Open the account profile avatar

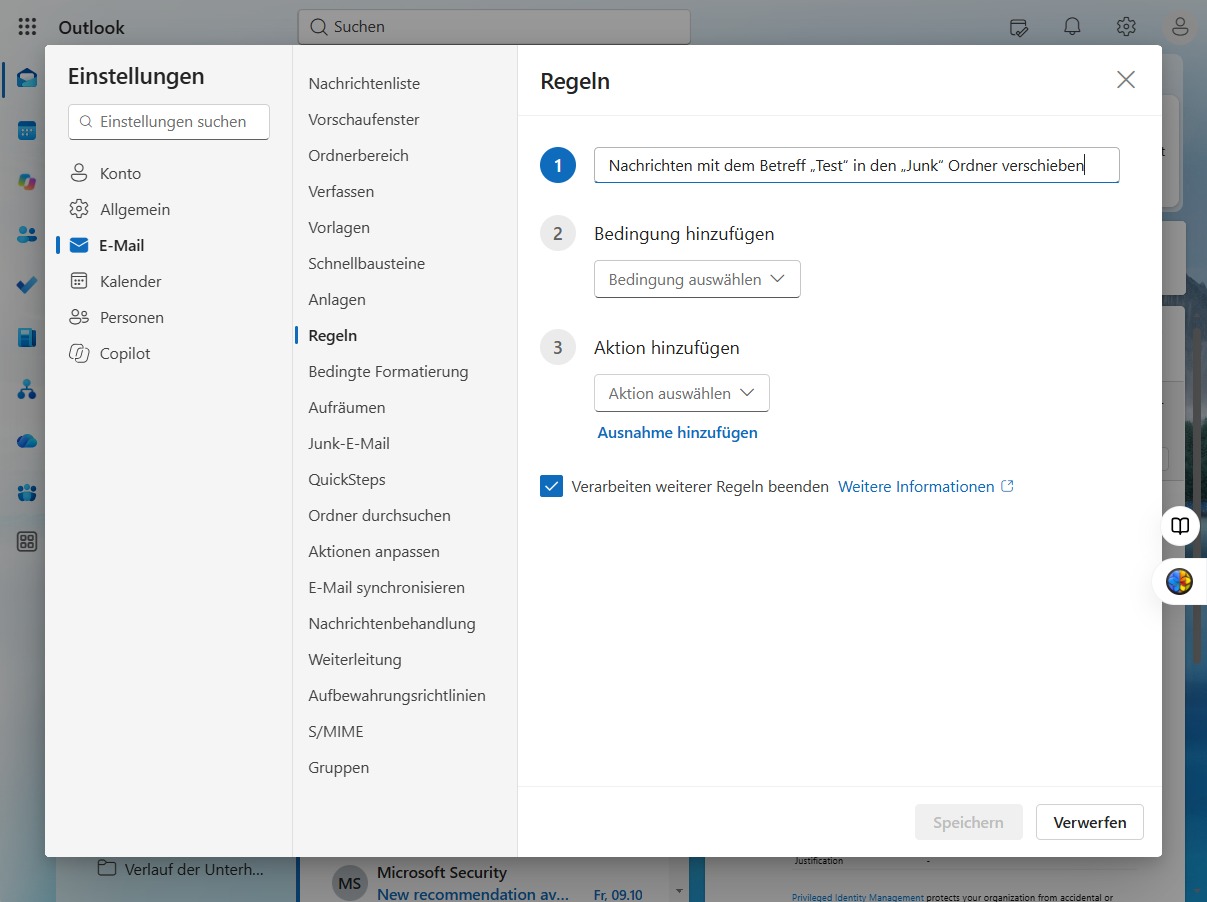[1180, 27]
